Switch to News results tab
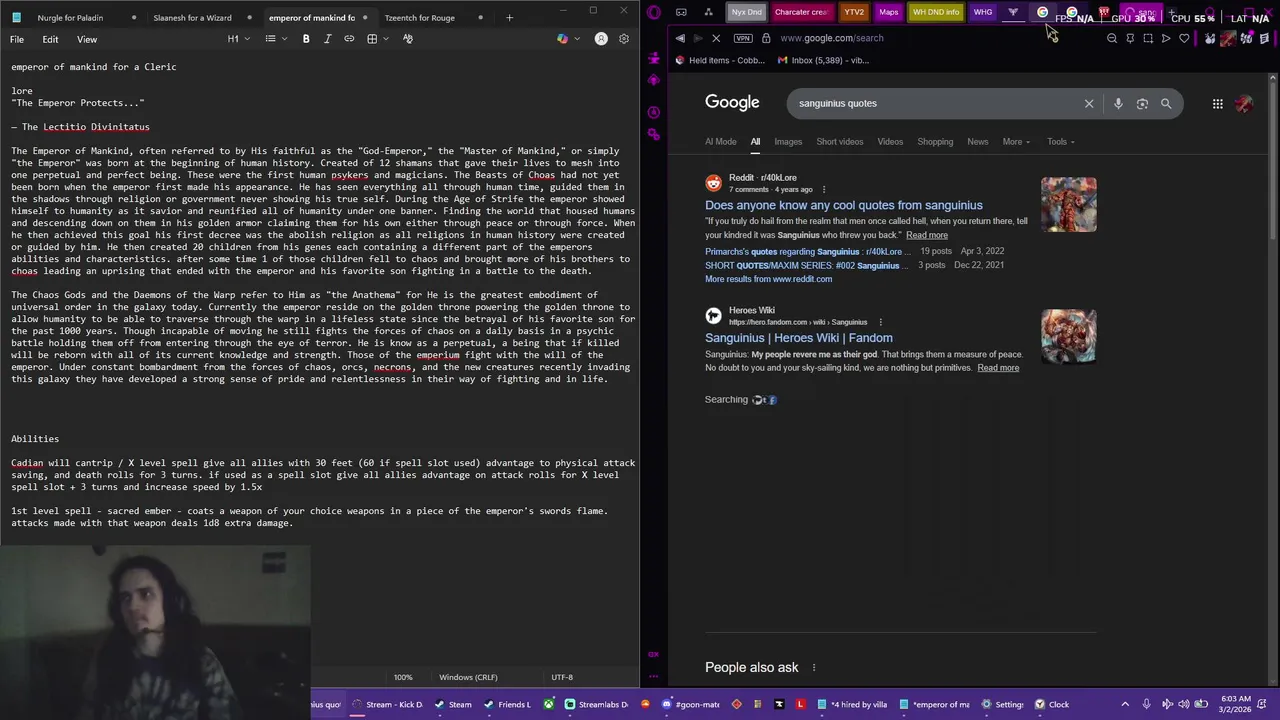1280x720 pixels. (978, 142)
